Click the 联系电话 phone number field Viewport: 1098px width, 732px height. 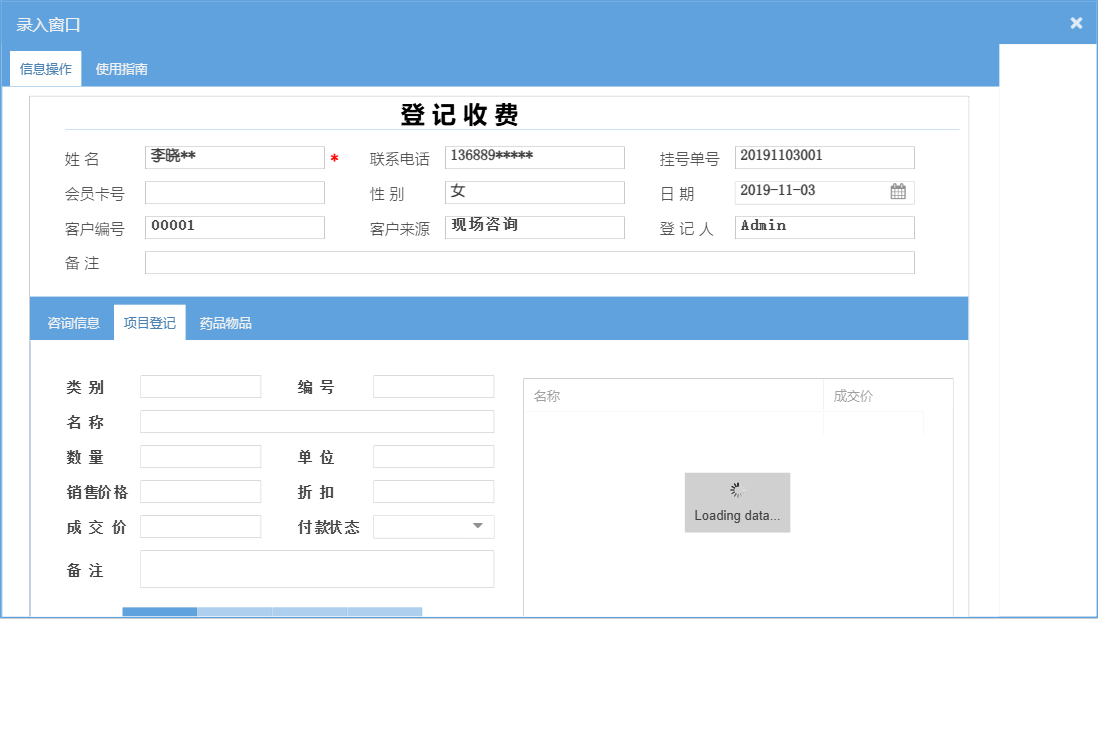tap(534, 157)
